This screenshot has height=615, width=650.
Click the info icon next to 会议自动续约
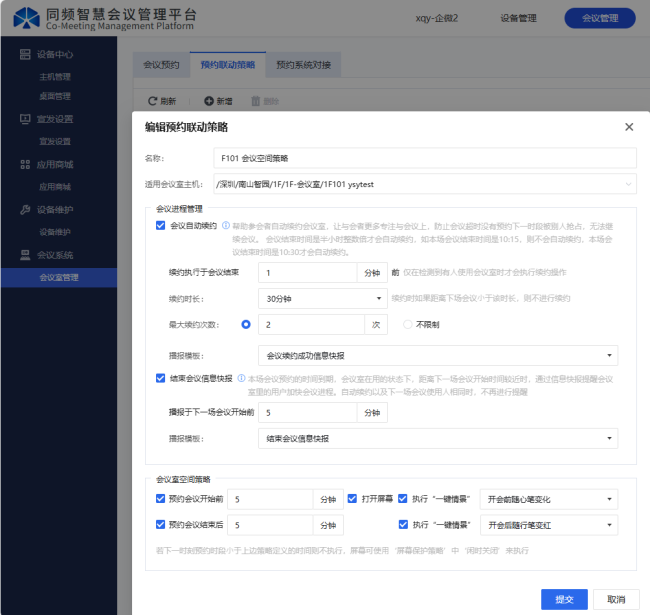pos(226,226)
